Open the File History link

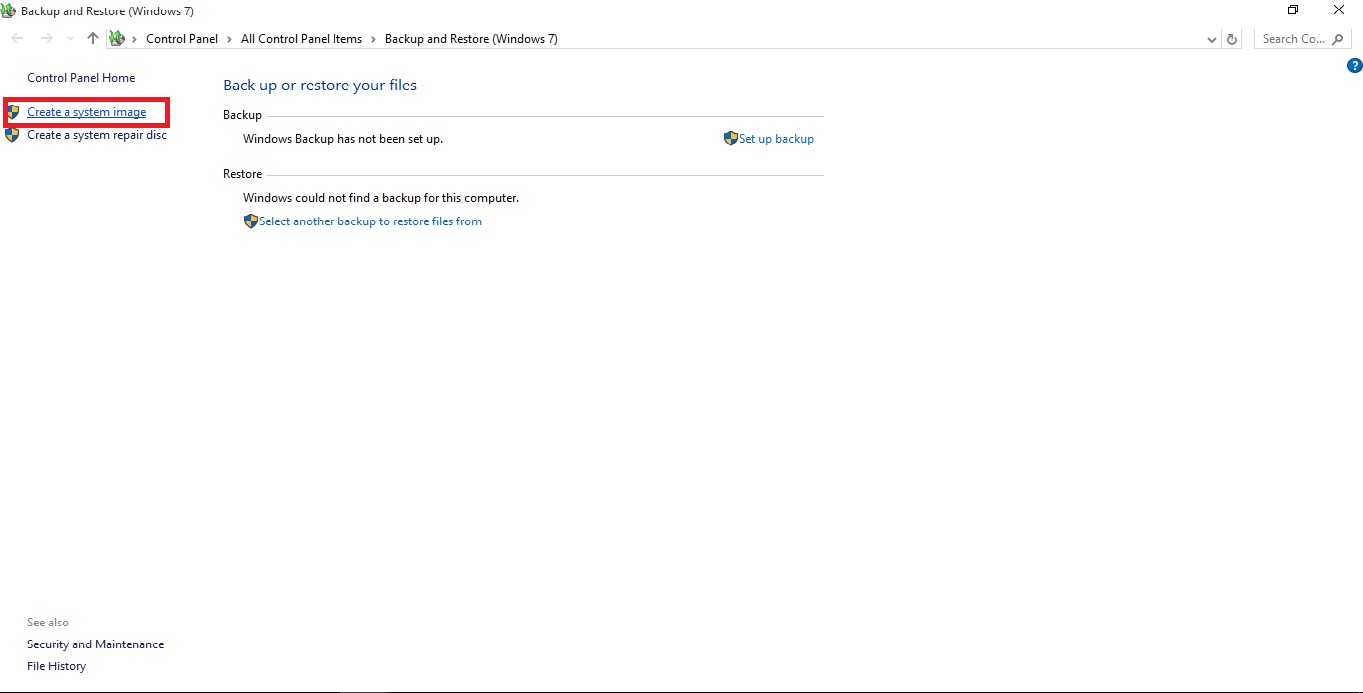56,666
